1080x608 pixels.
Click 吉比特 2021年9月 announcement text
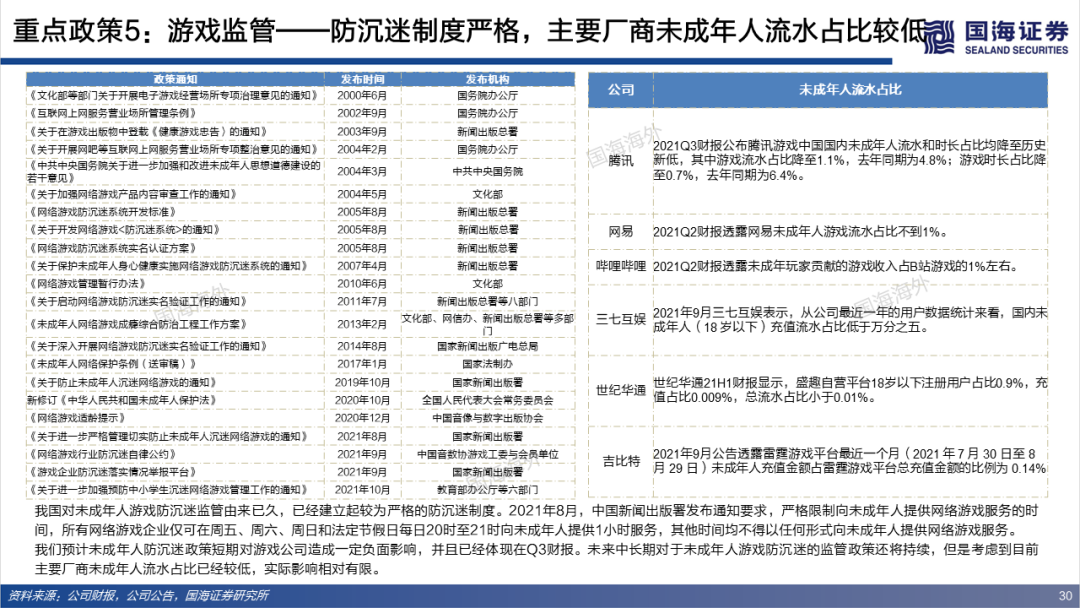[850, 461]
